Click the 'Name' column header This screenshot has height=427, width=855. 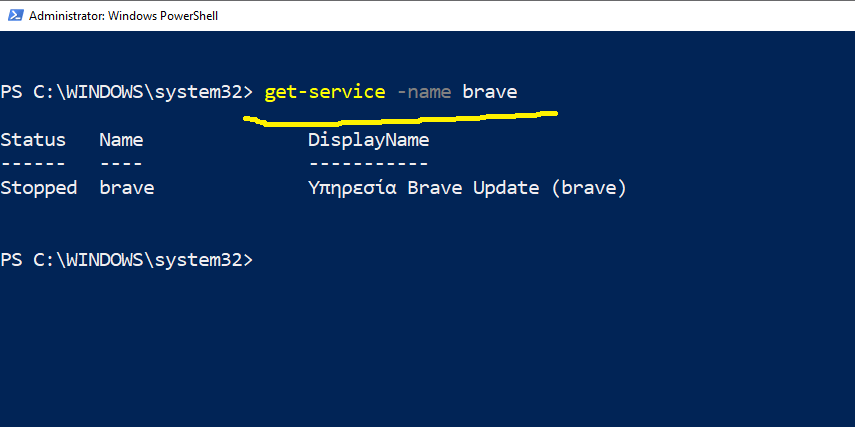tap(121, 140)
